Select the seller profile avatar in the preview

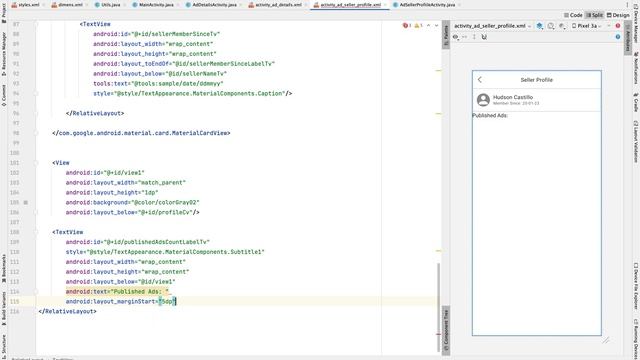tap(483, 100)
